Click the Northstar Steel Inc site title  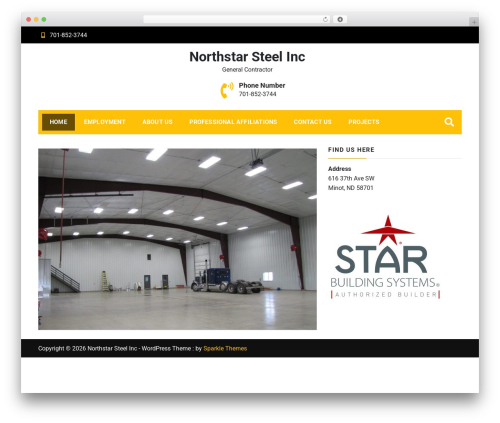point(247,57)
